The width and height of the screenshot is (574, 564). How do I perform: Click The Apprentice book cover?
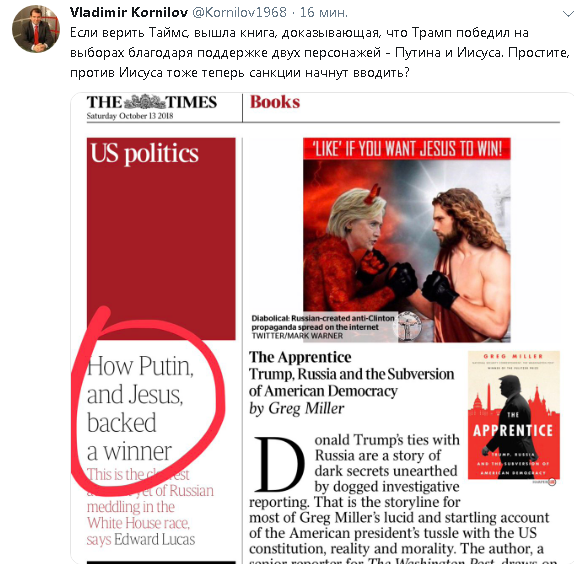514,415
